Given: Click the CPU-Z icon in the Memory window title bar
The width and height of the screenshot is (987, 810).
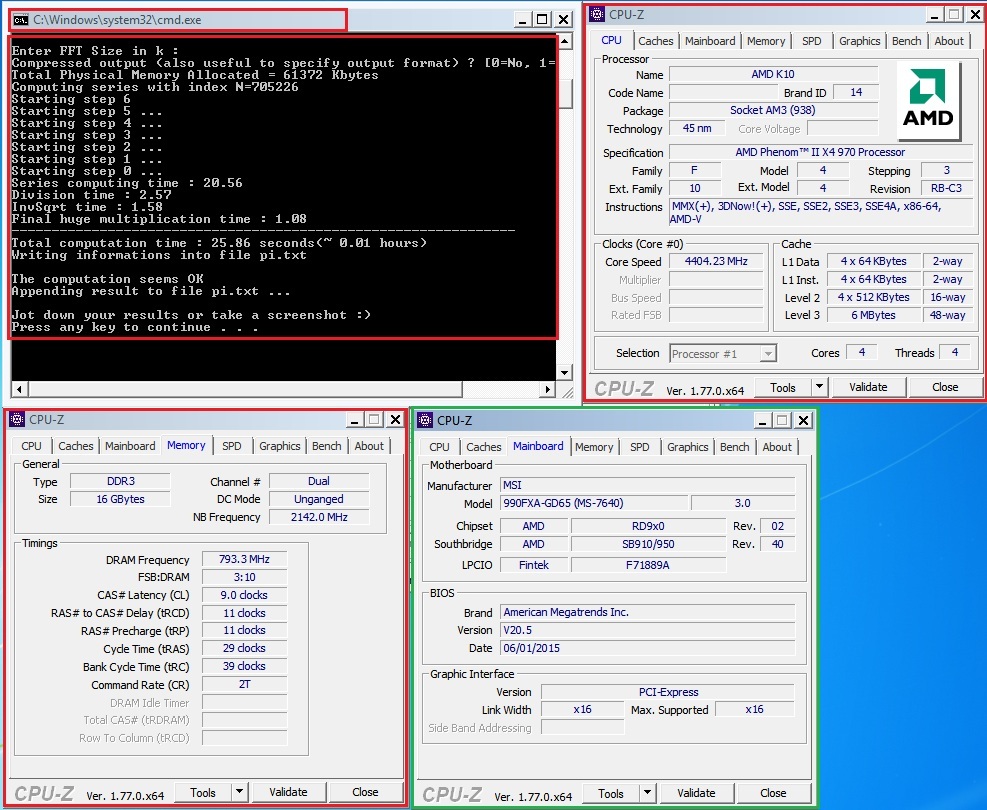Looking at the screenshot, I should pos(18,420).
